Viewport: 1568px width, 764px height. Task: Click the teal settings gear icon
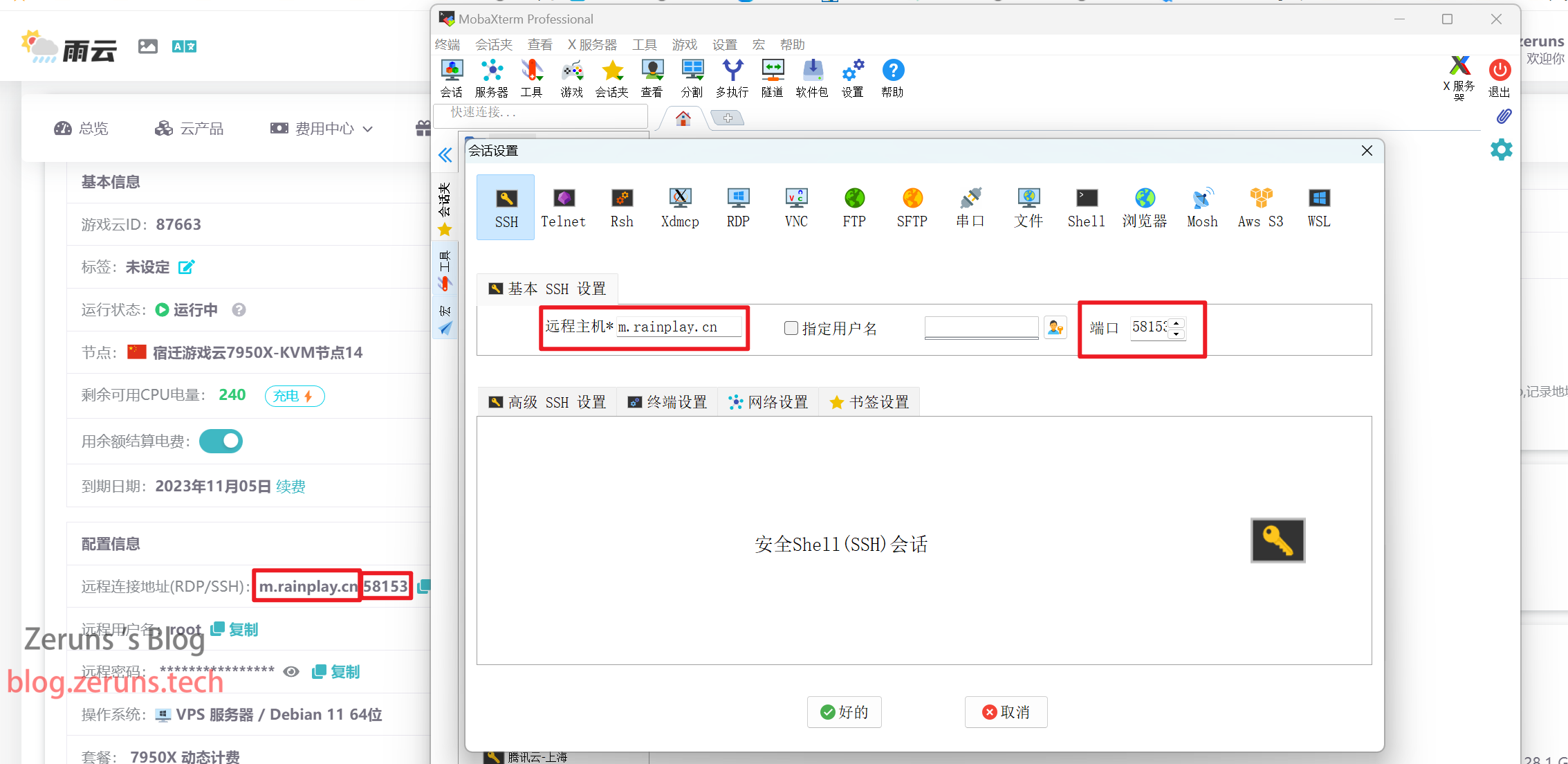coord(1501,149)
